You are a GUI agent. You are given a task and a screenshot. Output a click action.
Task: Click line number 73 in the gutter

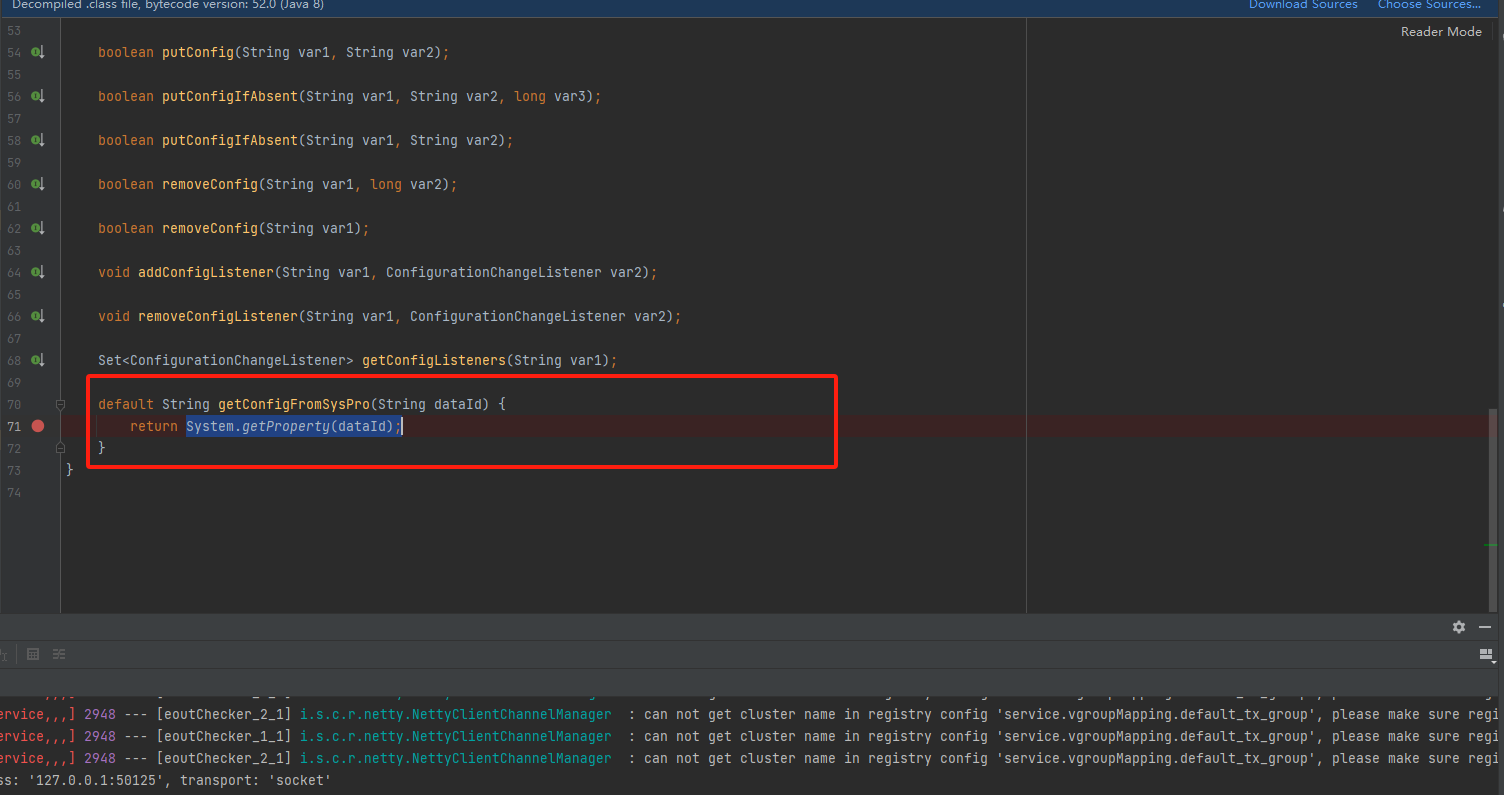pyautogui.click(x=14, y=470)
